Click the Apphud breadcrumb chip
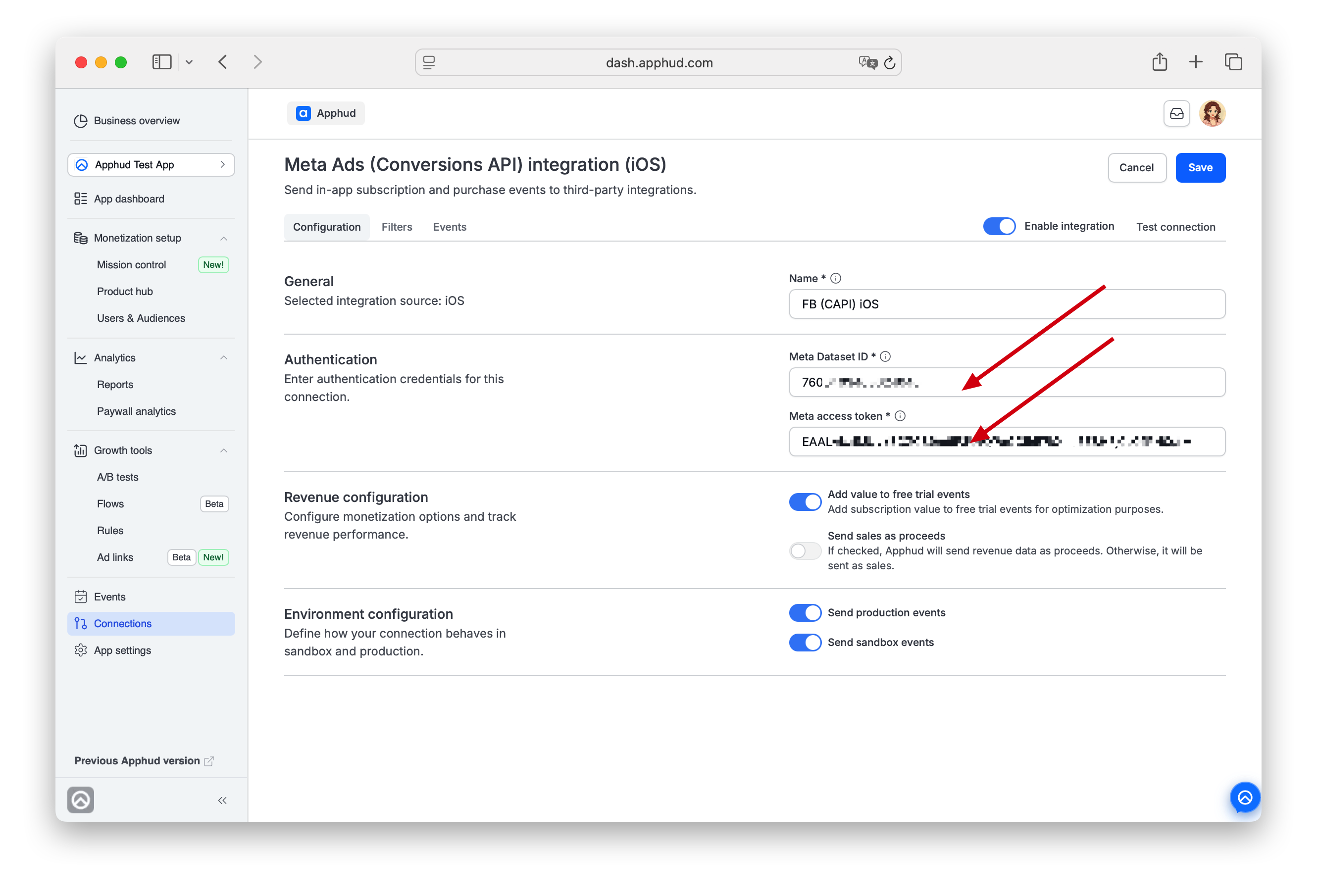 tap(326, 113)
